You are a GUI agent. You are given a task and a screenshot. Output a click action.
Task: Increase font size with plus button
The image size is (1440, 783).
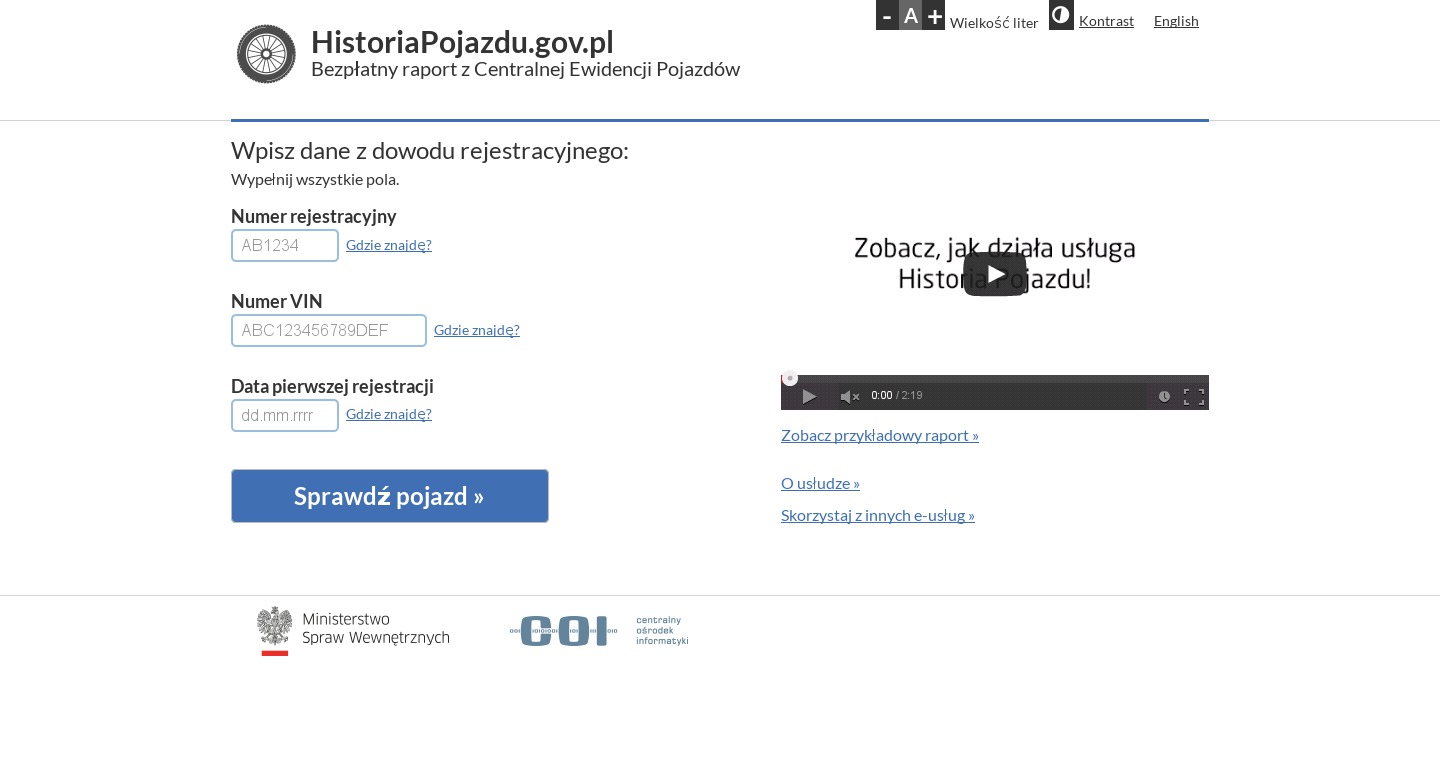[934, 15]
